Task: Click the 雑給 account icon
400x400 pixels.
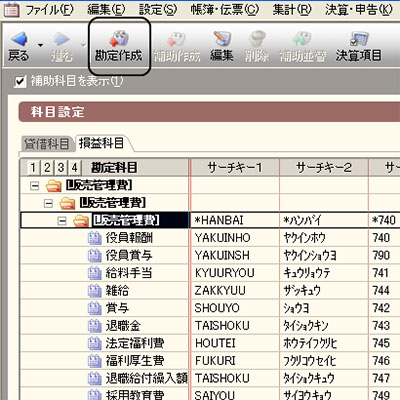Action: [95, 291]
